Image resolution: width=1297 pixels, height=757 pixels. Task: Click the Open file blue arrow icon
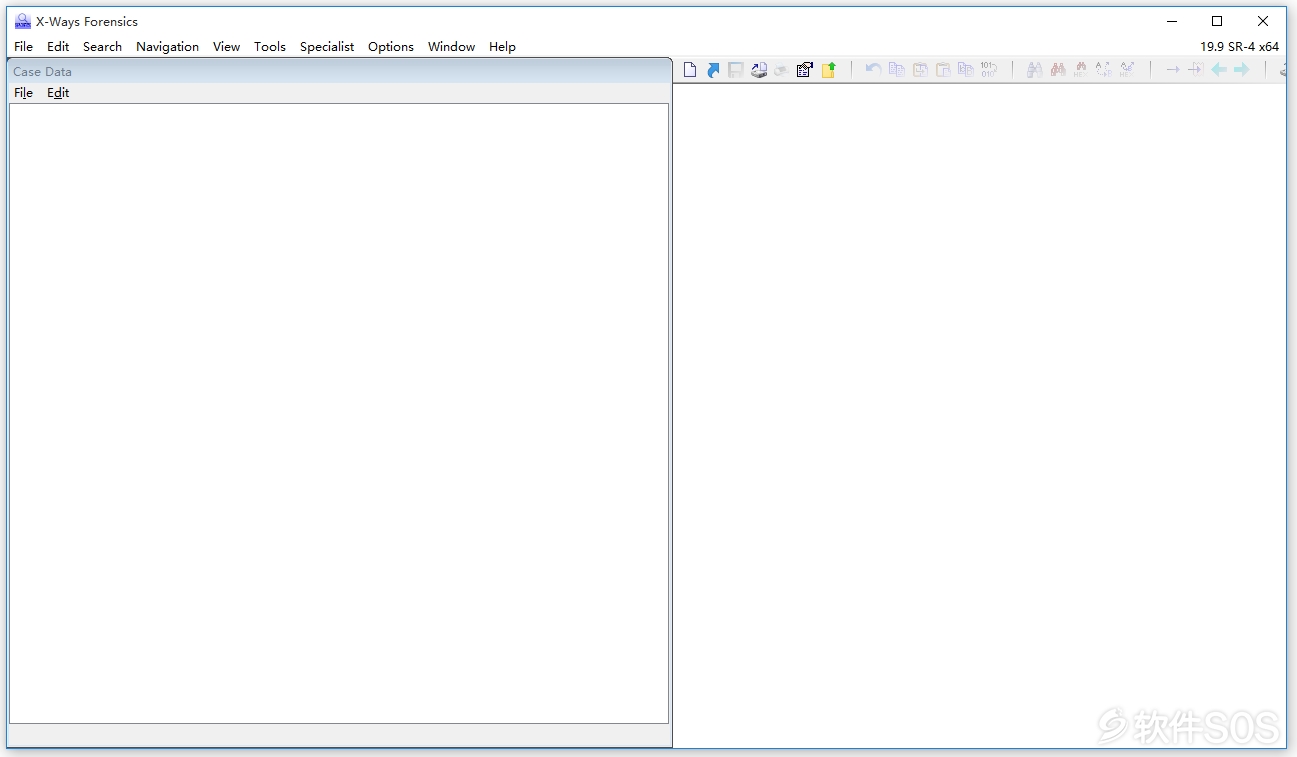[x=713, y=70]
